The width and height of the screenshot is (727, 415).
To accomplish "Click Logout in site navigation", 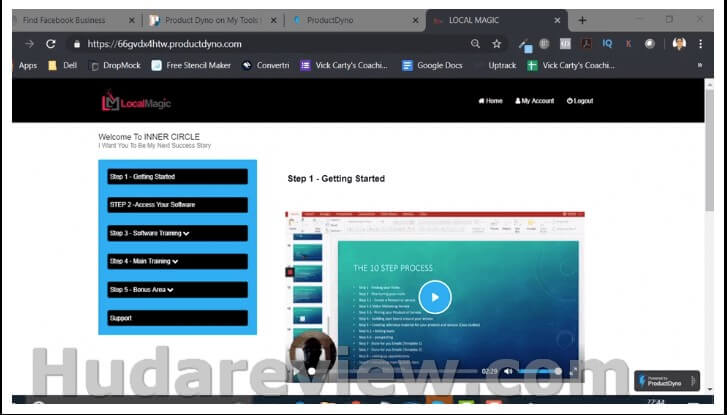I will coord(580,101).
